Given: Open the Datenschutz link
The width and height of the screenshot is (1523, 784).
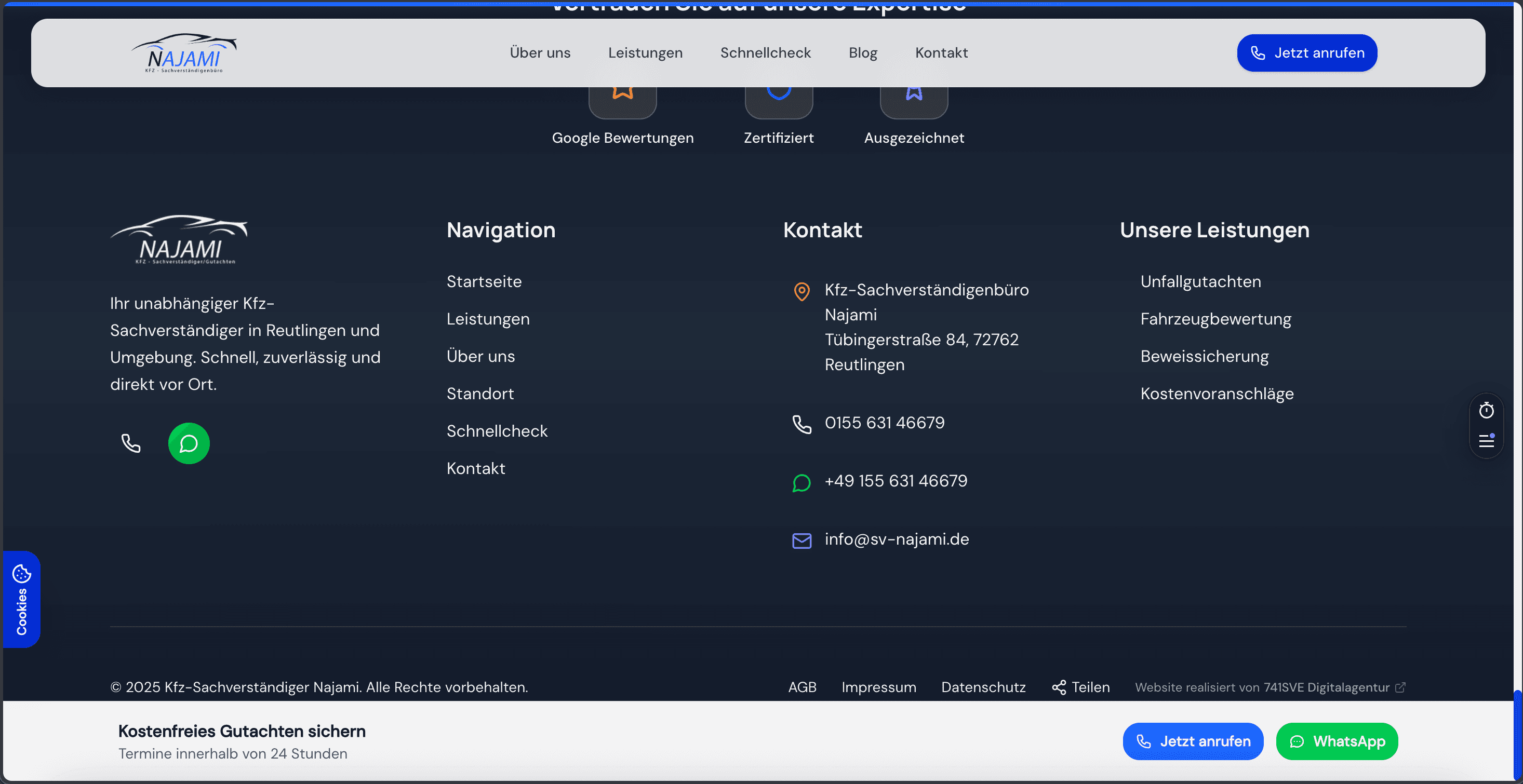Looking at the screenshot, I should coord(983,687).
